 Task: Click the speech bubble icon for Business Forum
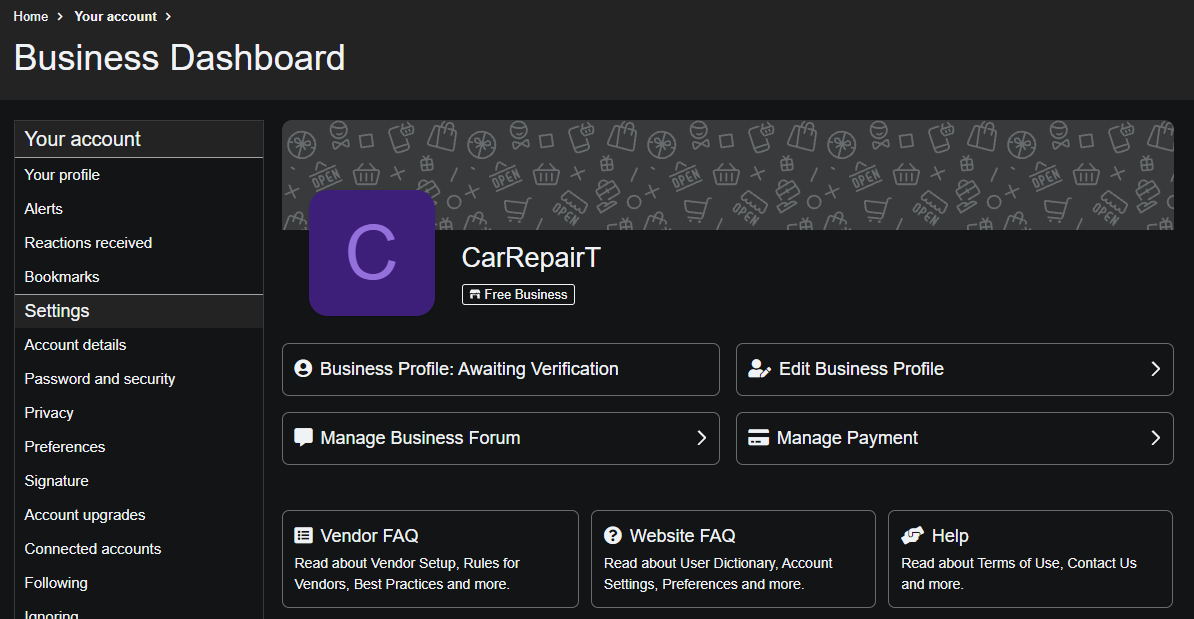[x=304, y=438]
